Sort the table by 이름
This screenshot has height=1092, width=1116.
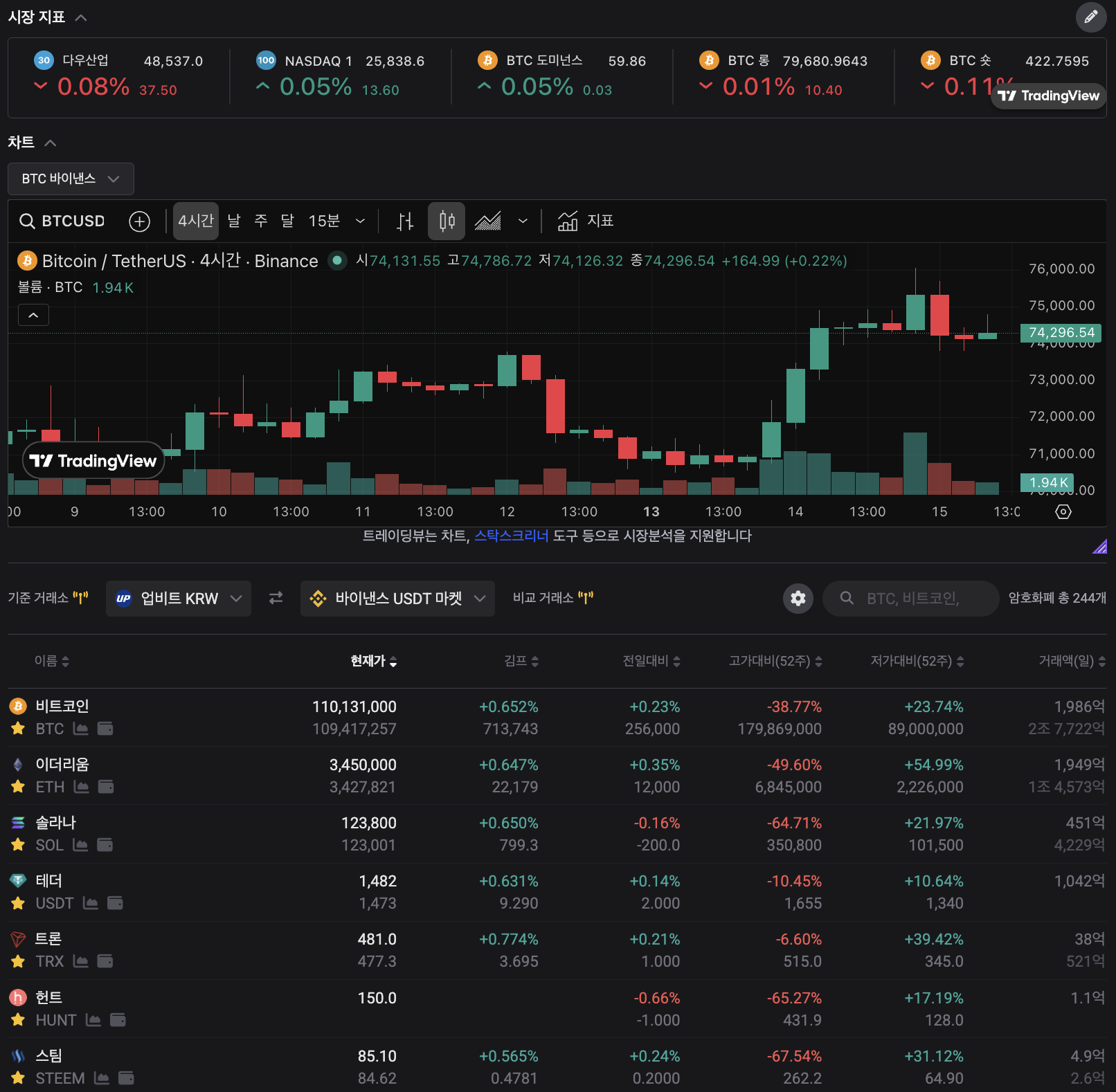[x=52, y=661]
